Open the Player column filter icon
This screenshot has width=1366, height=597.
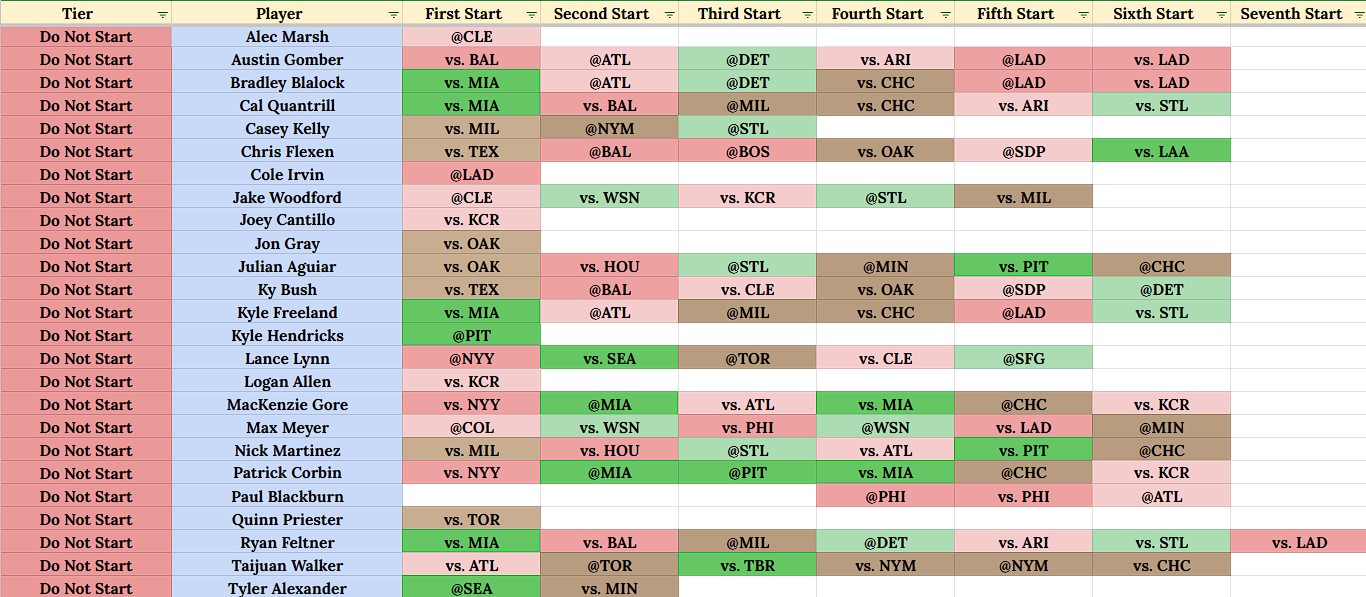pyautogui.click(x=393, y=15)
